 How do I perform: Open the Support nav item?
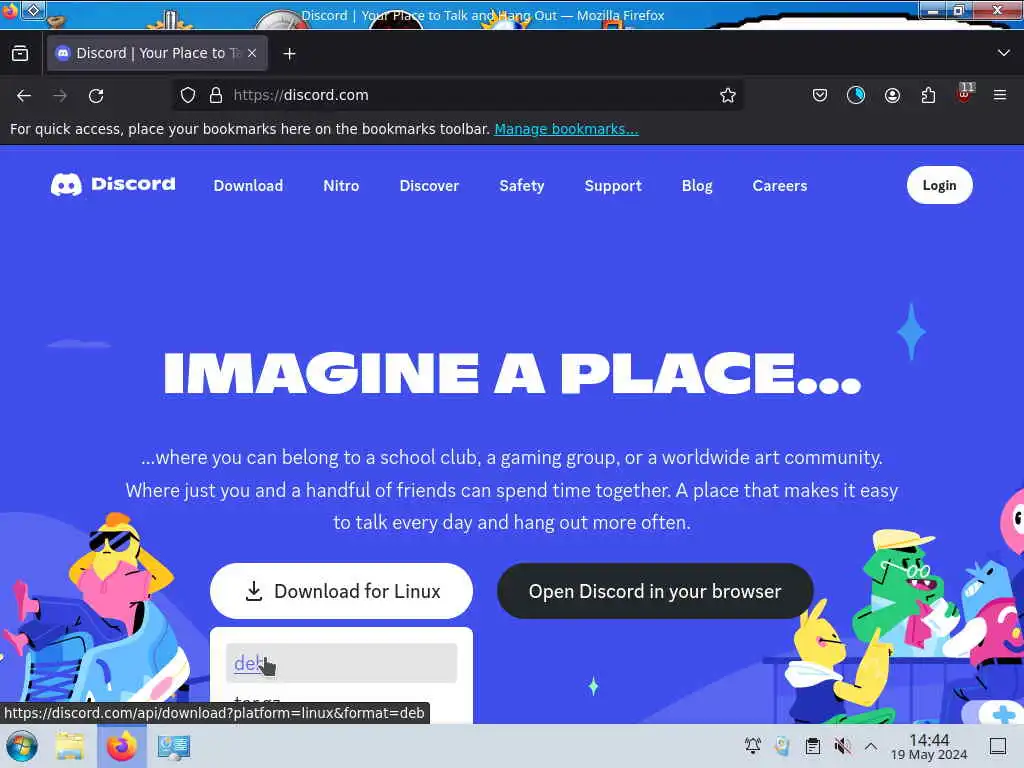(x=613, y=185)
